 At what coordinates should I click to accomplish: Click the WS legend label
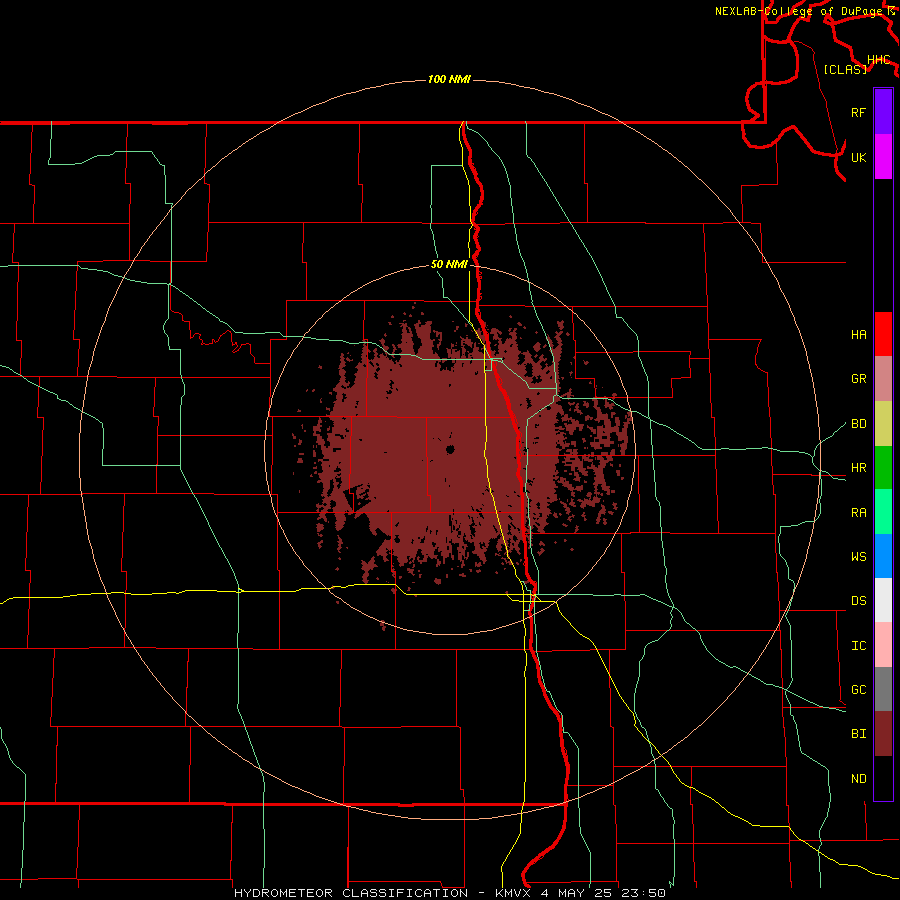(x=858, y=557)
